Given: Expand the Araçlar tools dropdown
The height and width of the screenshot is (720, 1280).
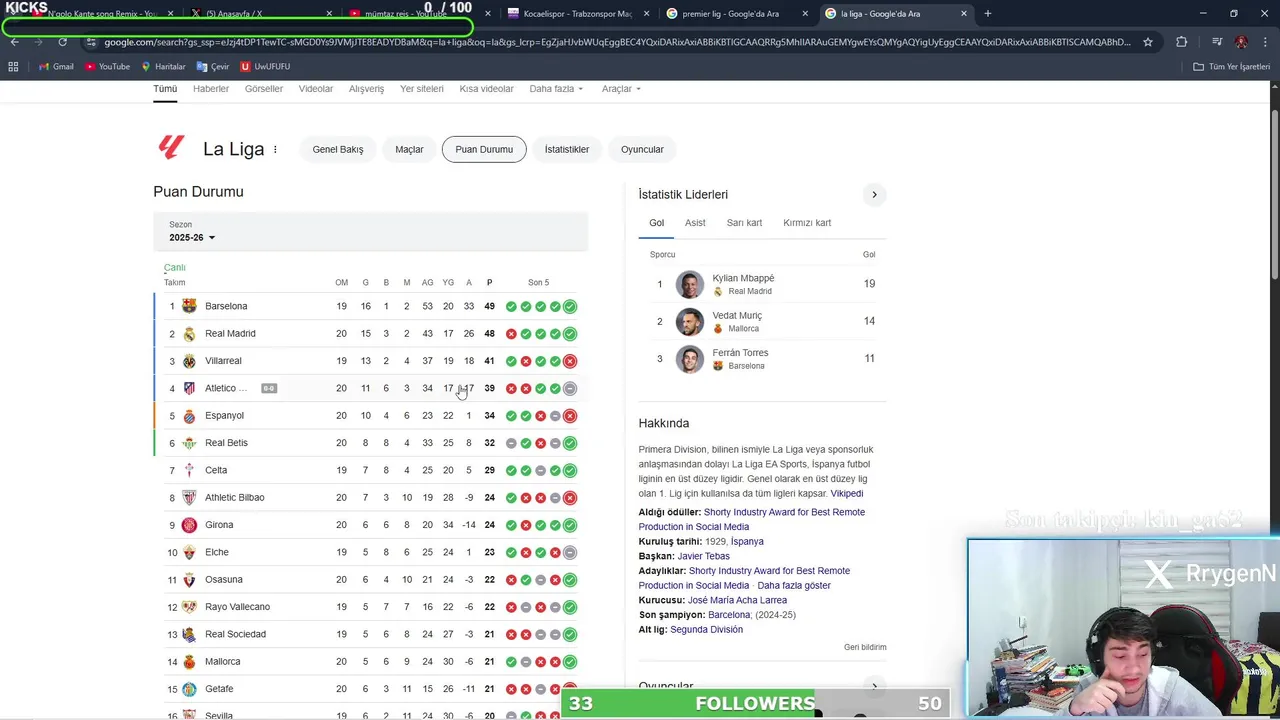Looking at the screenshot, I should click(x=621, y=89).
